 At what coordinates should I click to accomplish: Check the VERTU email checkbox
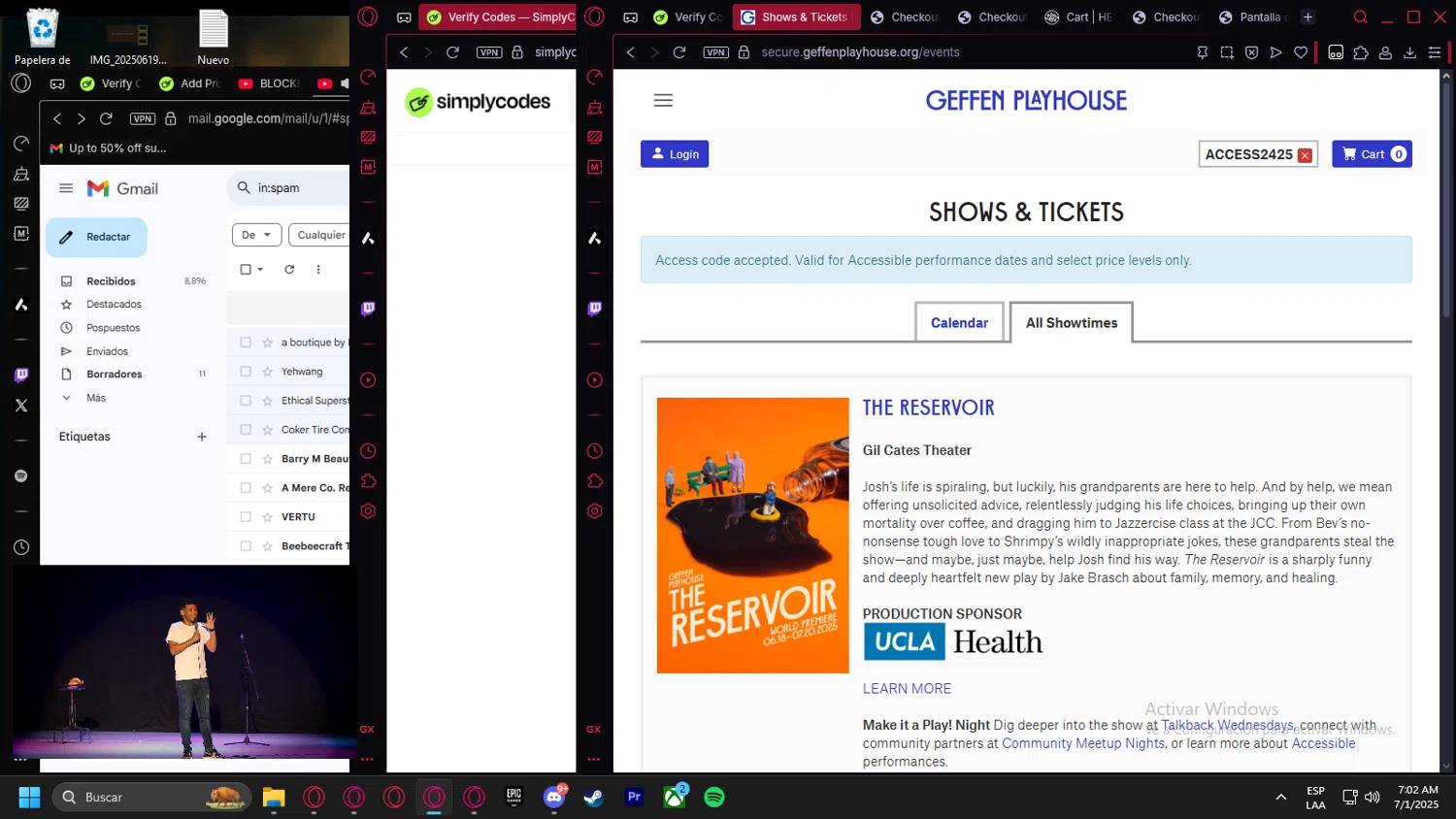click(x=246, y=517)
